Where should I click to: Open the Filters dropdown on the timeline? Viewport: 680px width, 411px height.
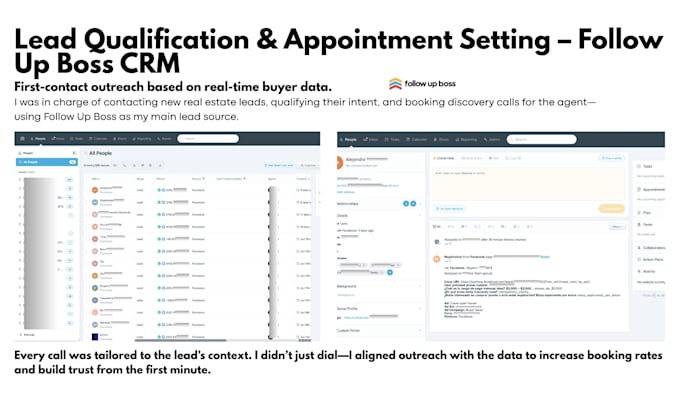(617, 227)
